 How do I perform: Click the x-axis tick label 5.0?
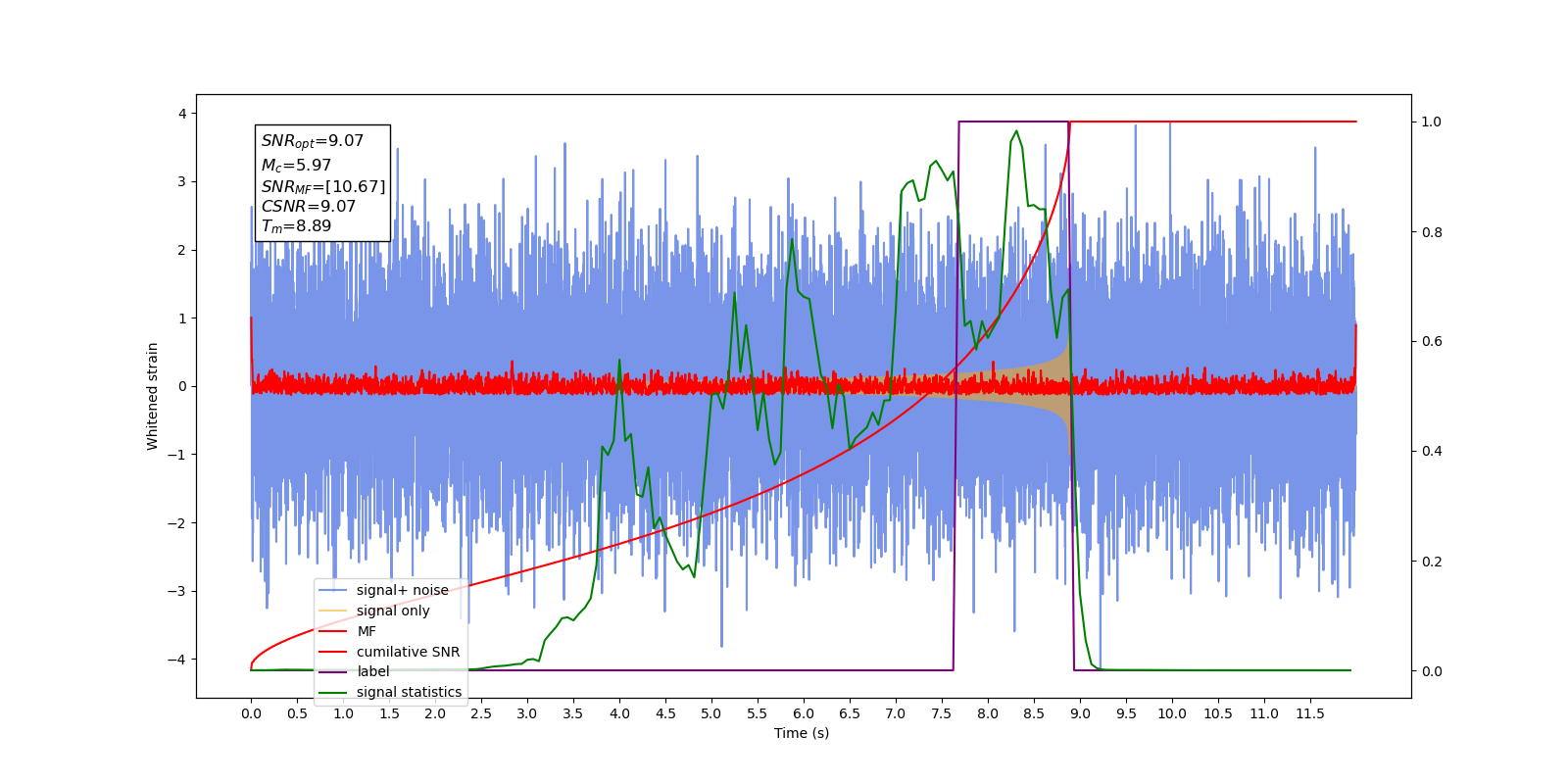click(x=711, y=713)
